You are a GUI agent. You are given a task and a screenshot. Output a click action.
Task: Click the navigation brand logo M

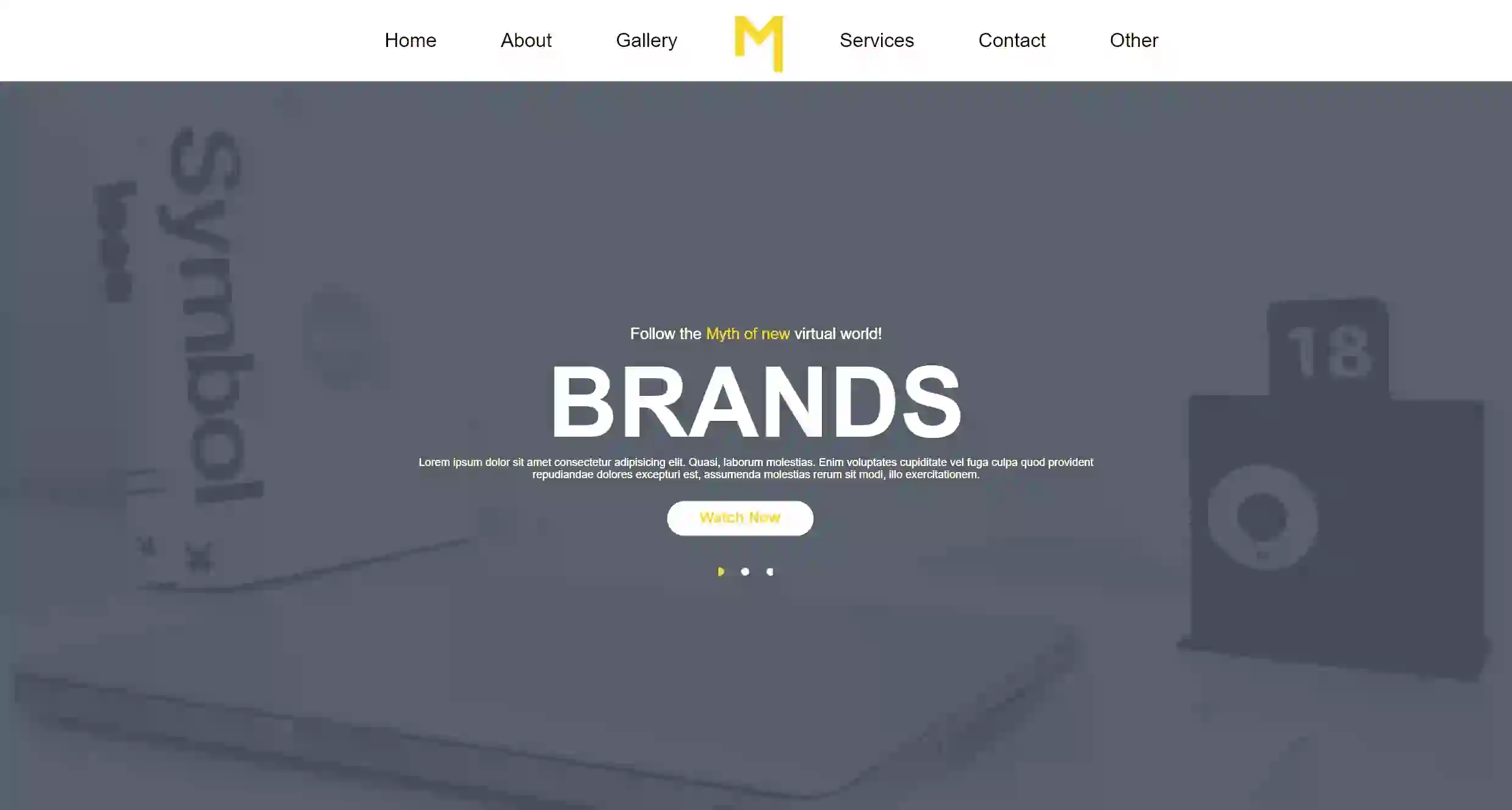[756, 40]
